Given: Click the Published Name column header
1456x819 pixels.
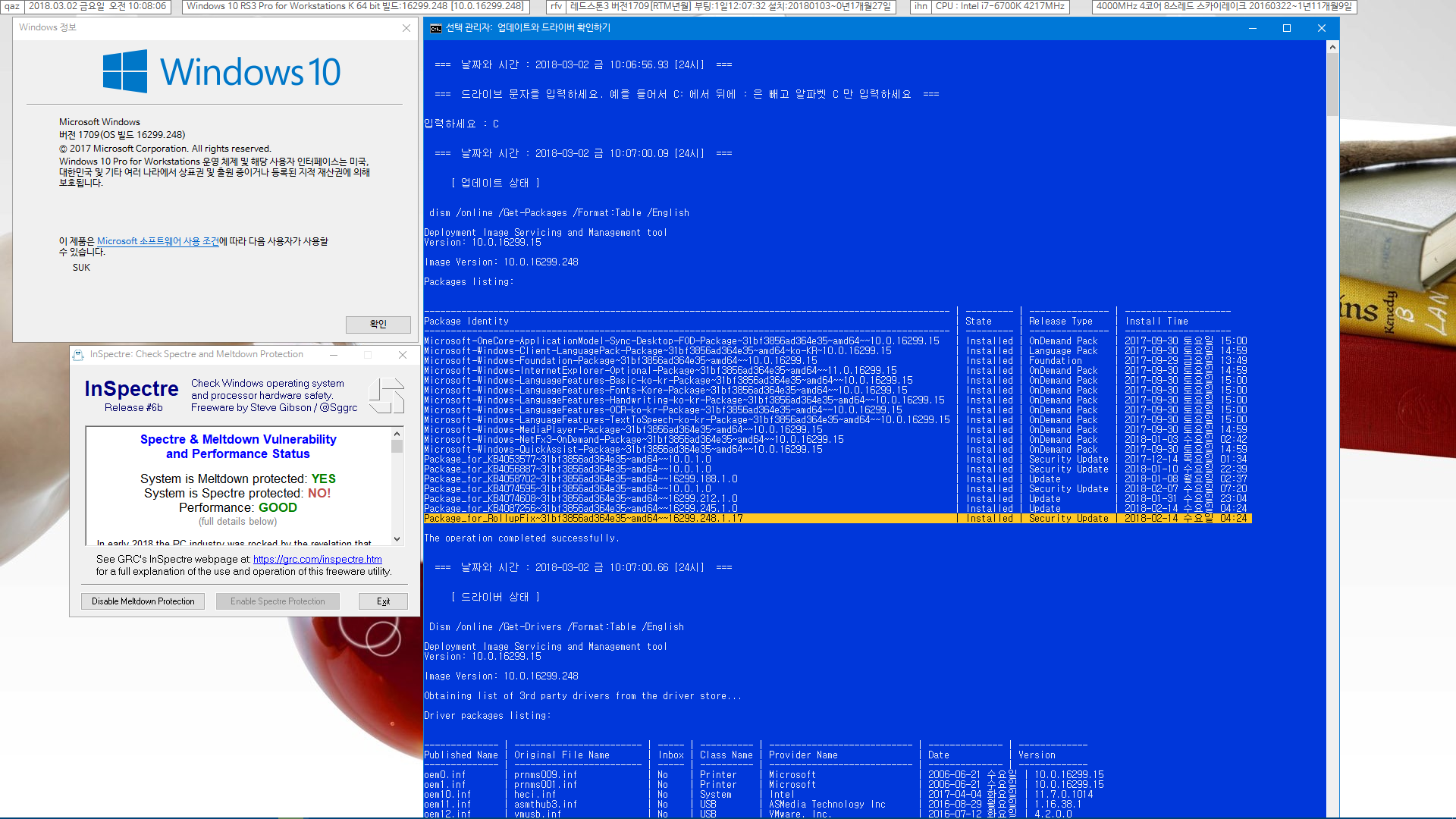Looking at the screenshot, I should 461,755.
